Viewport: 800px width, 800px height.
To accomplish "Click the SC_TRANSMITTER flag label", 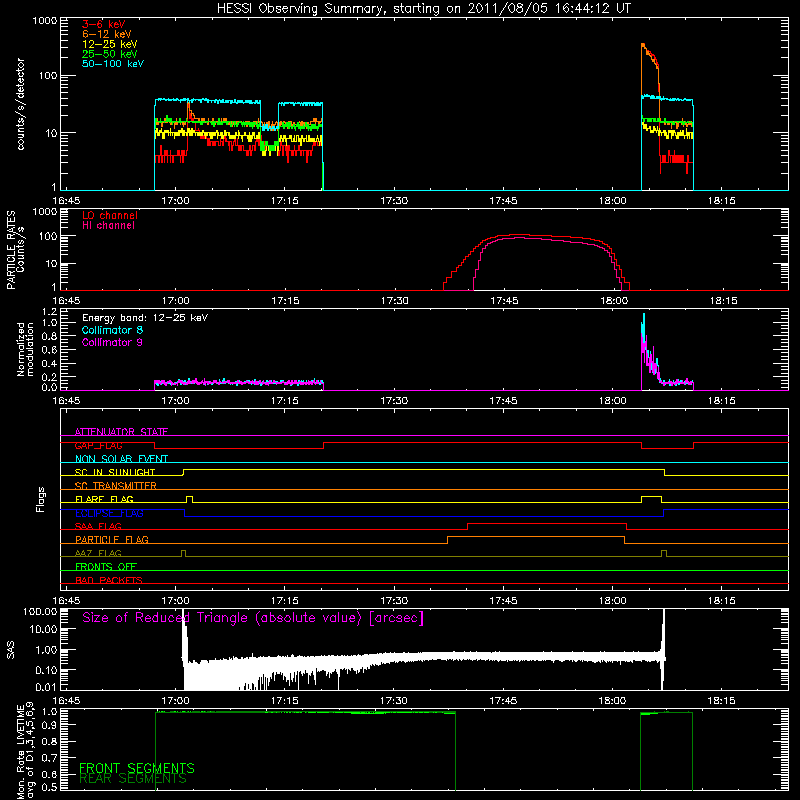I will [x=116, y=486].
